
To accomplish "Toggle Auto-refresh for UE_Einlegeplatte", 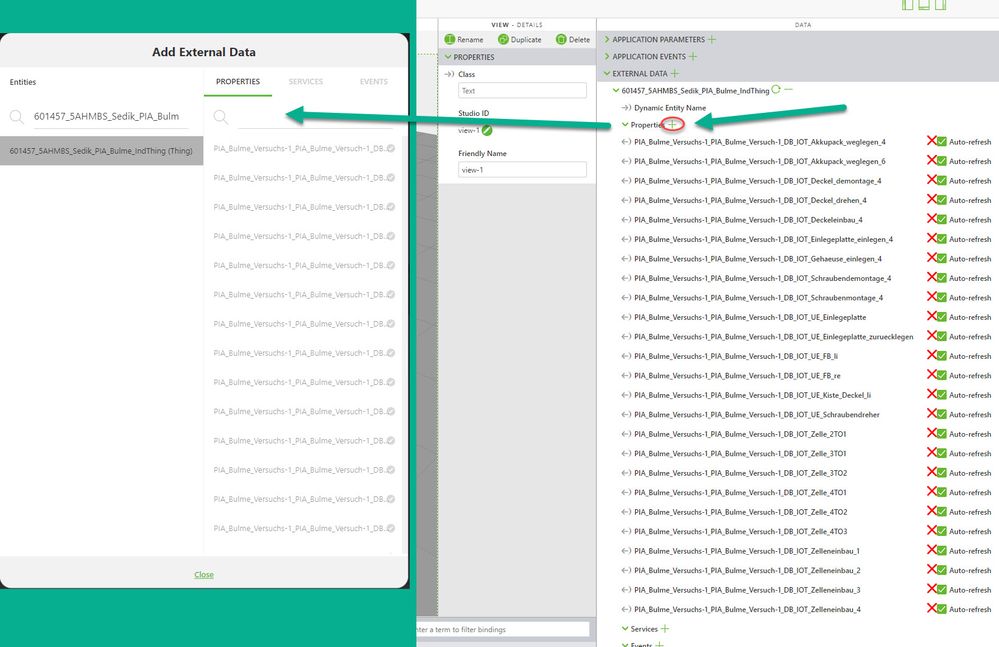I will click(x=942, y=317).
